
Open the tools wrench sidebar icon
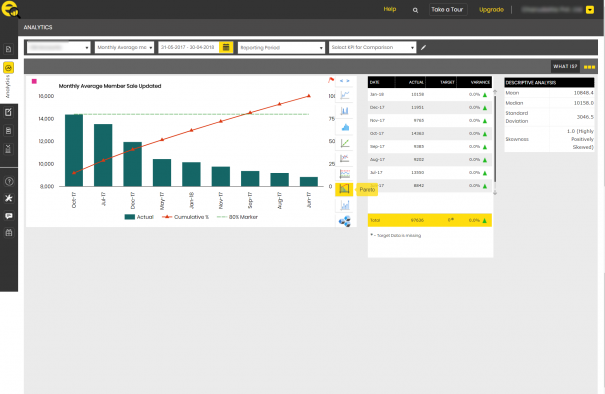click(x=8, y=198)
